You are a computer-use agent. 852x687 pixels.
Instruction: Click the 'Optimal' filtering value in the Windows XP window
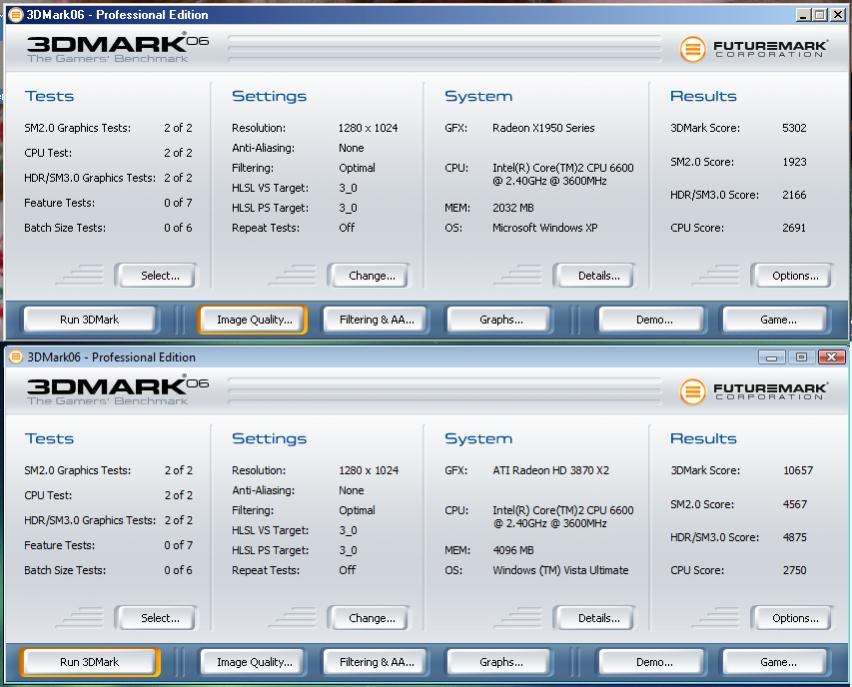tap(356, 168)
